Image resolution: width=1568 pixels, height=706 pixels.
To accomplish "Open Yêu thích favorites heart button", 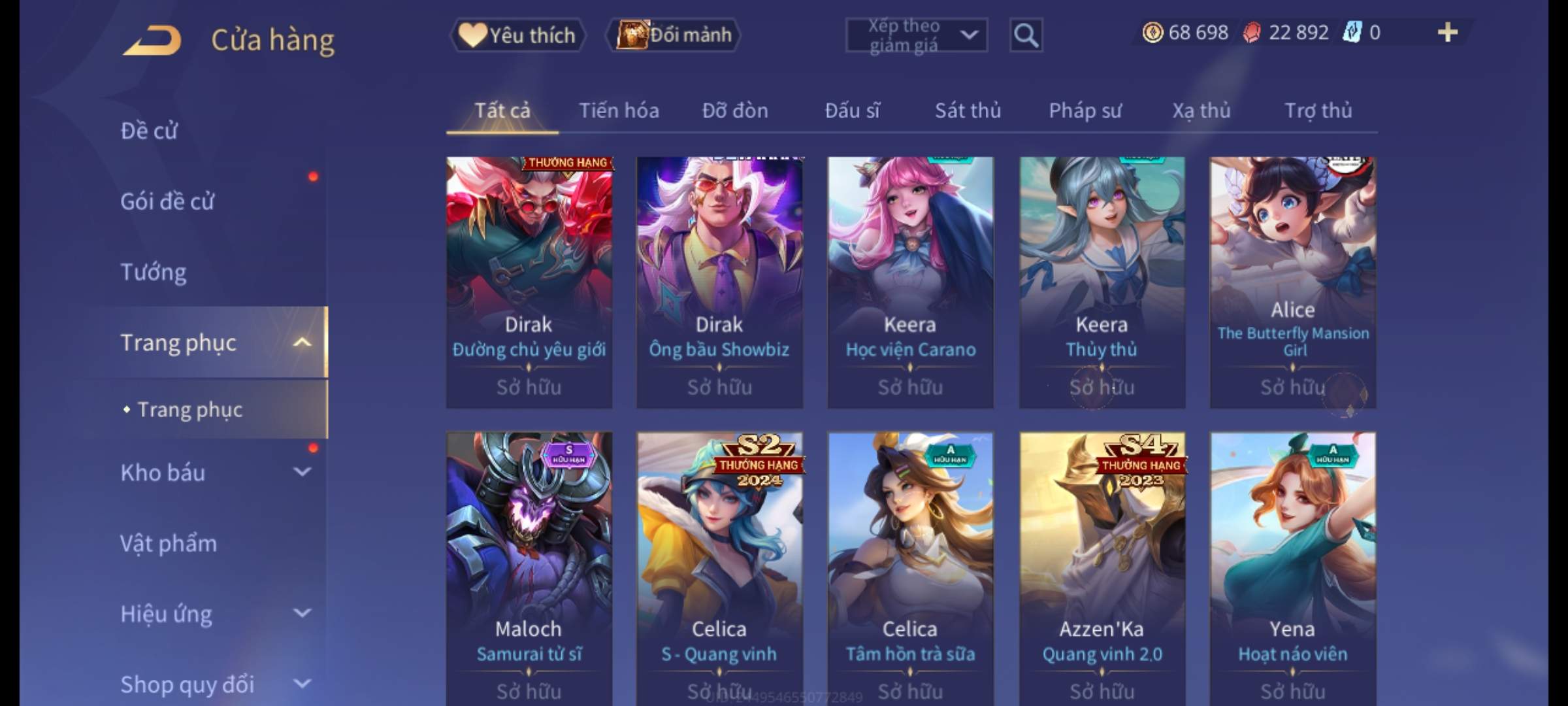I will click(517, 35).
